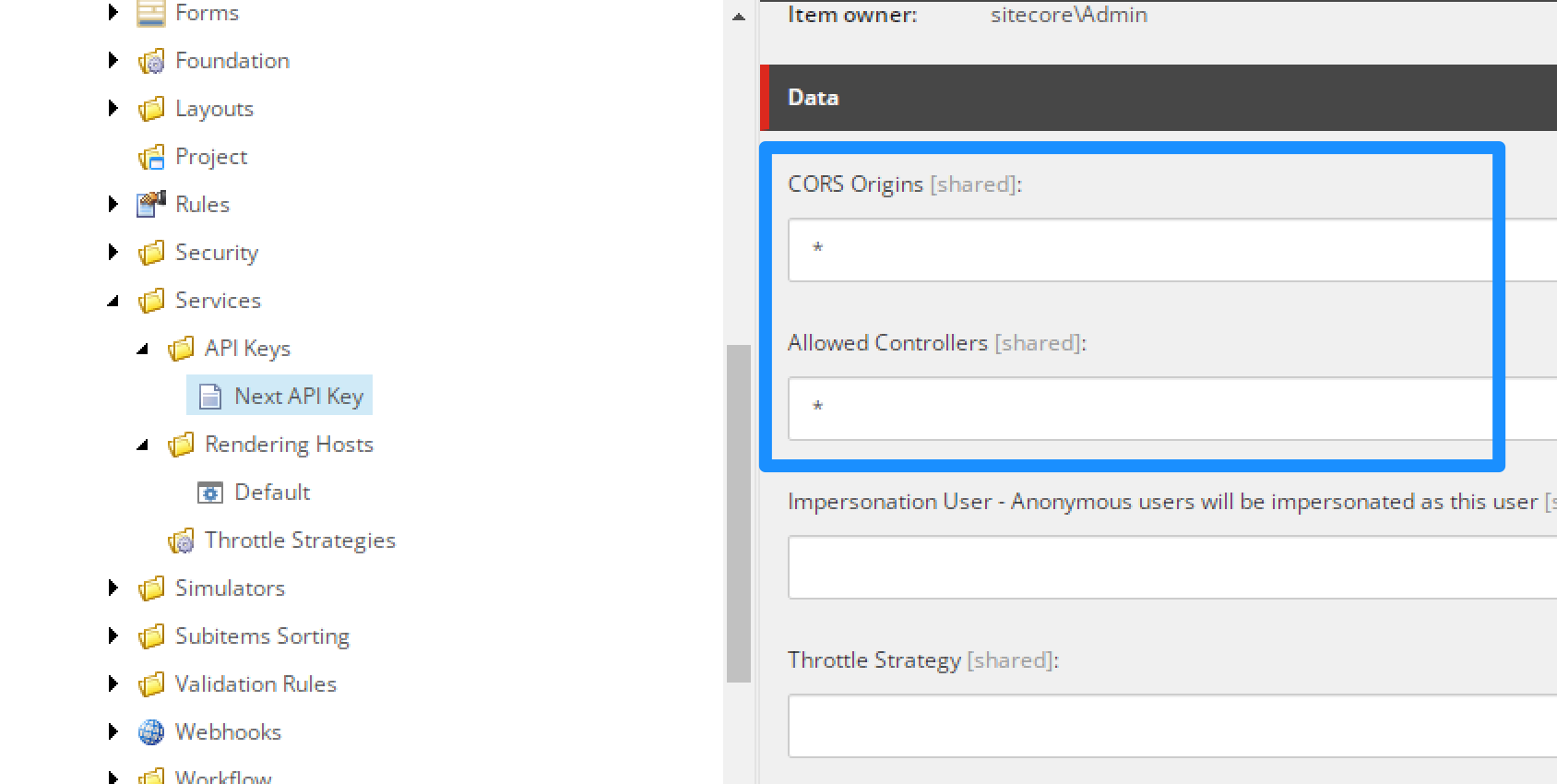Select the API Keys tree item
The width and height of the screenshot is (1557, 784).
click(x=247, y=349)
